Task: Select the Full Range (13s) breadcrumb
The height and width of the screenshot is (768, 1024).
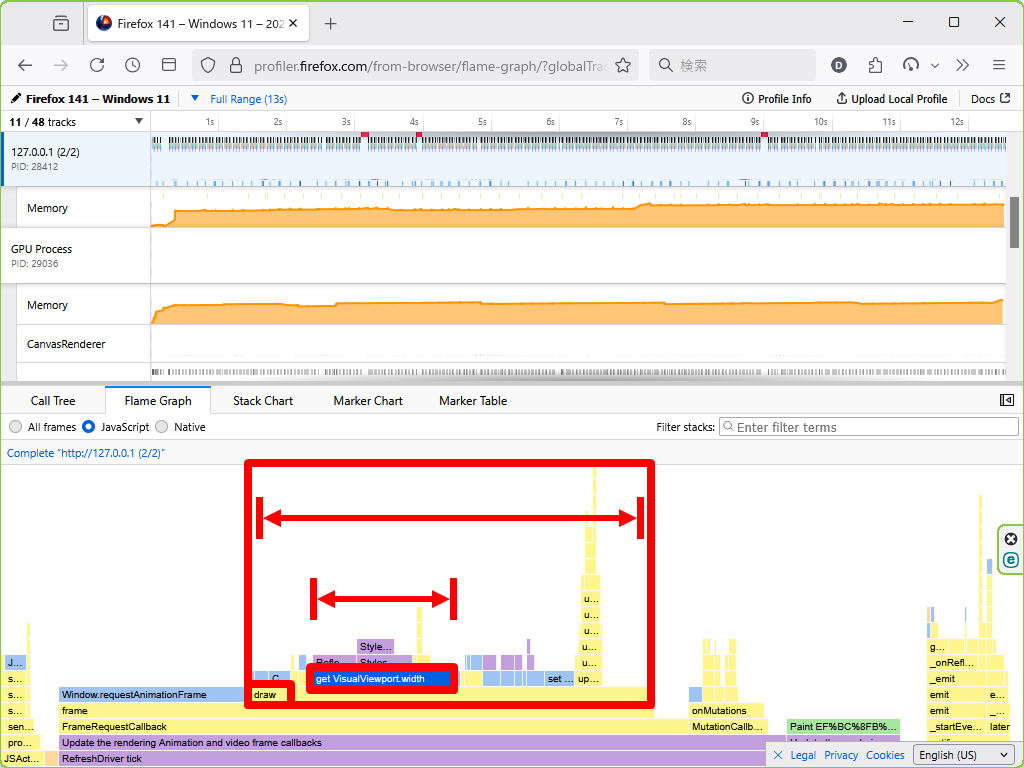Action: point(248,99)
